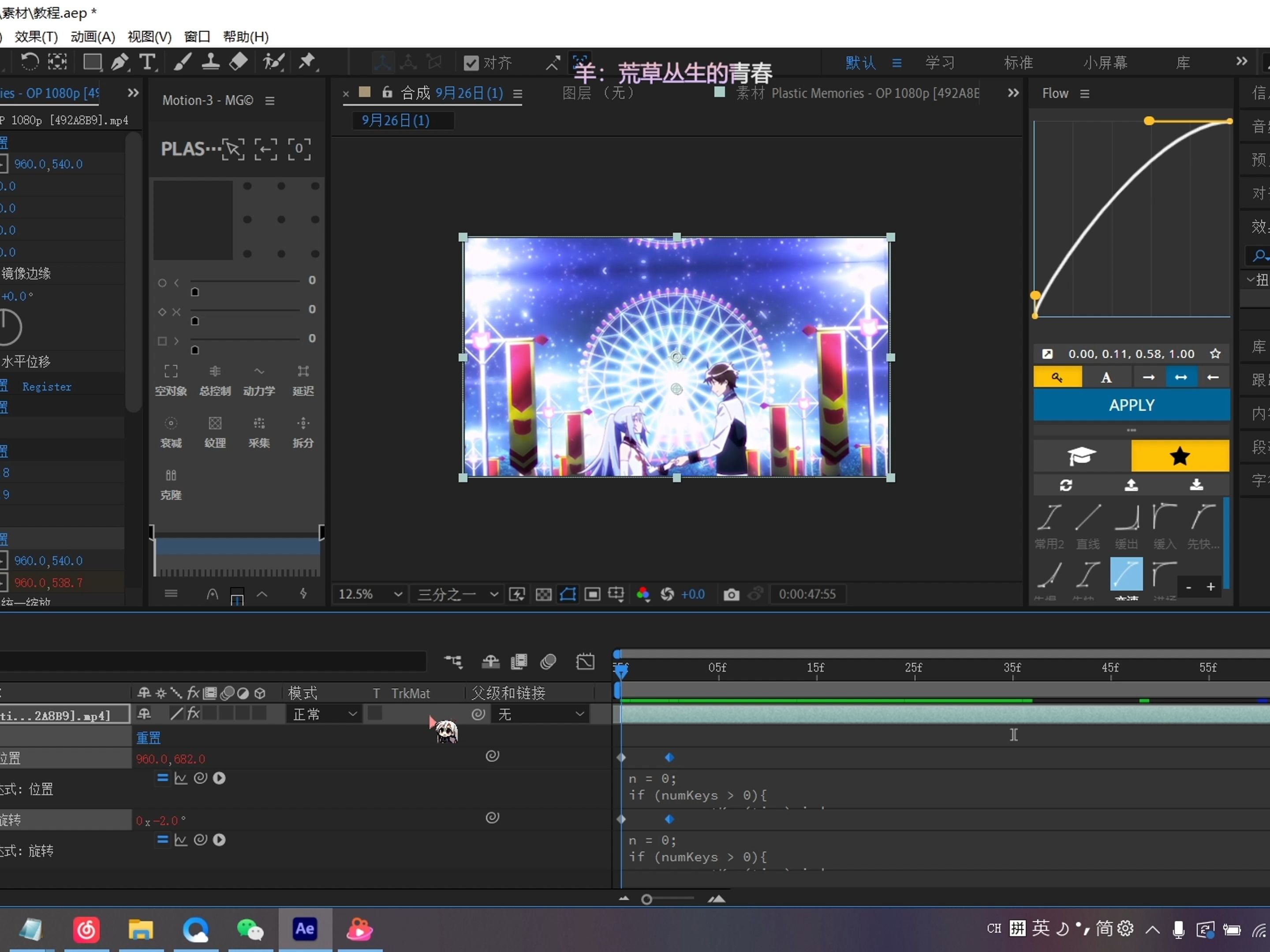Open WeChat from the taskbar
The width and height of the screenshot is (1270, 952).
250,929
